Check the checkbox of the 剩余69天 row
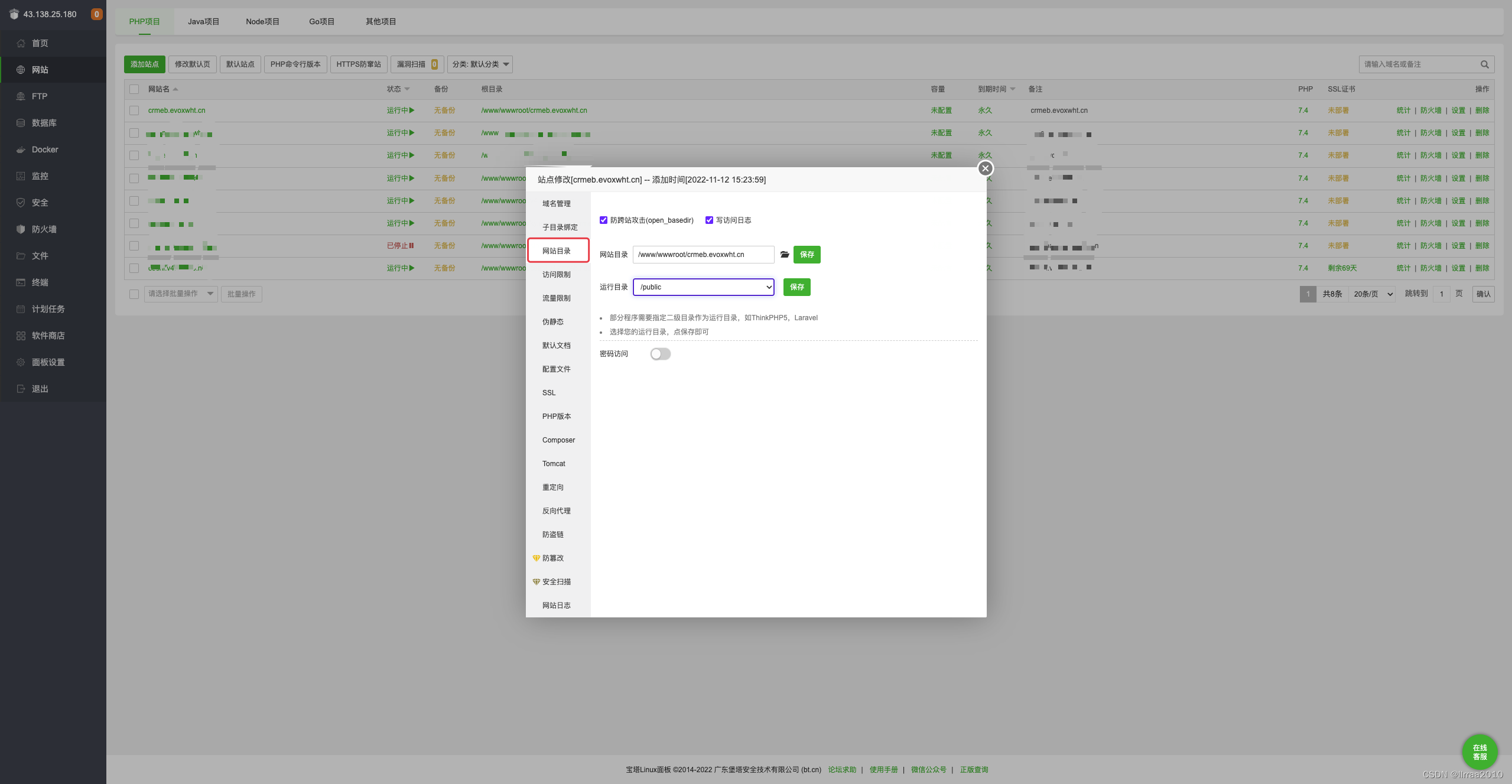The width and height of the screenshot is (1512, 784). pos(134,268)
